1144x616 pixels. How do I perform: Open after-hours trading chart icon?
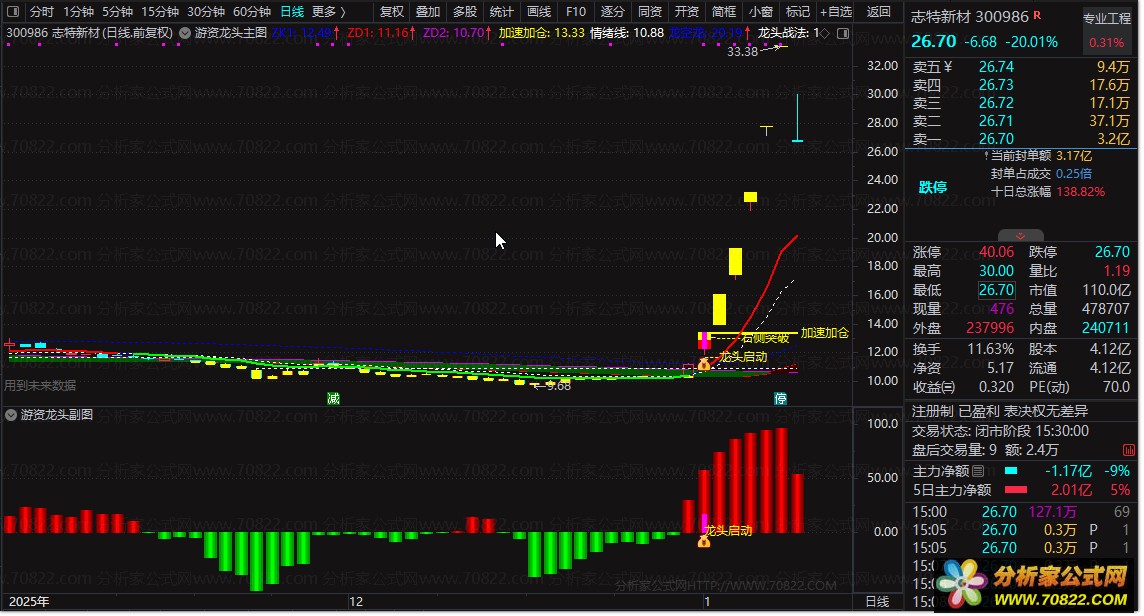tap(1128, 450)
